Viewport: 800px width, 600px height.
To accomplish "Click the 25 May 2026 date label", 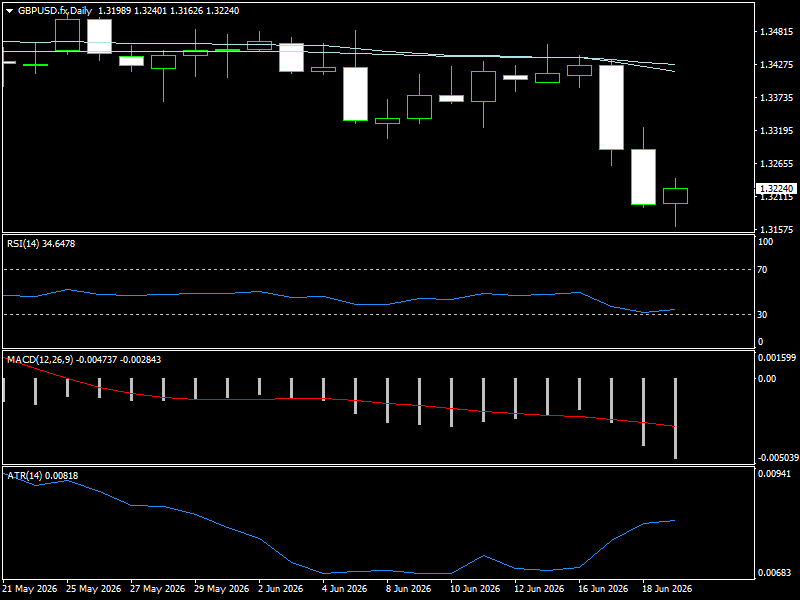I will [x=94, y=589].
